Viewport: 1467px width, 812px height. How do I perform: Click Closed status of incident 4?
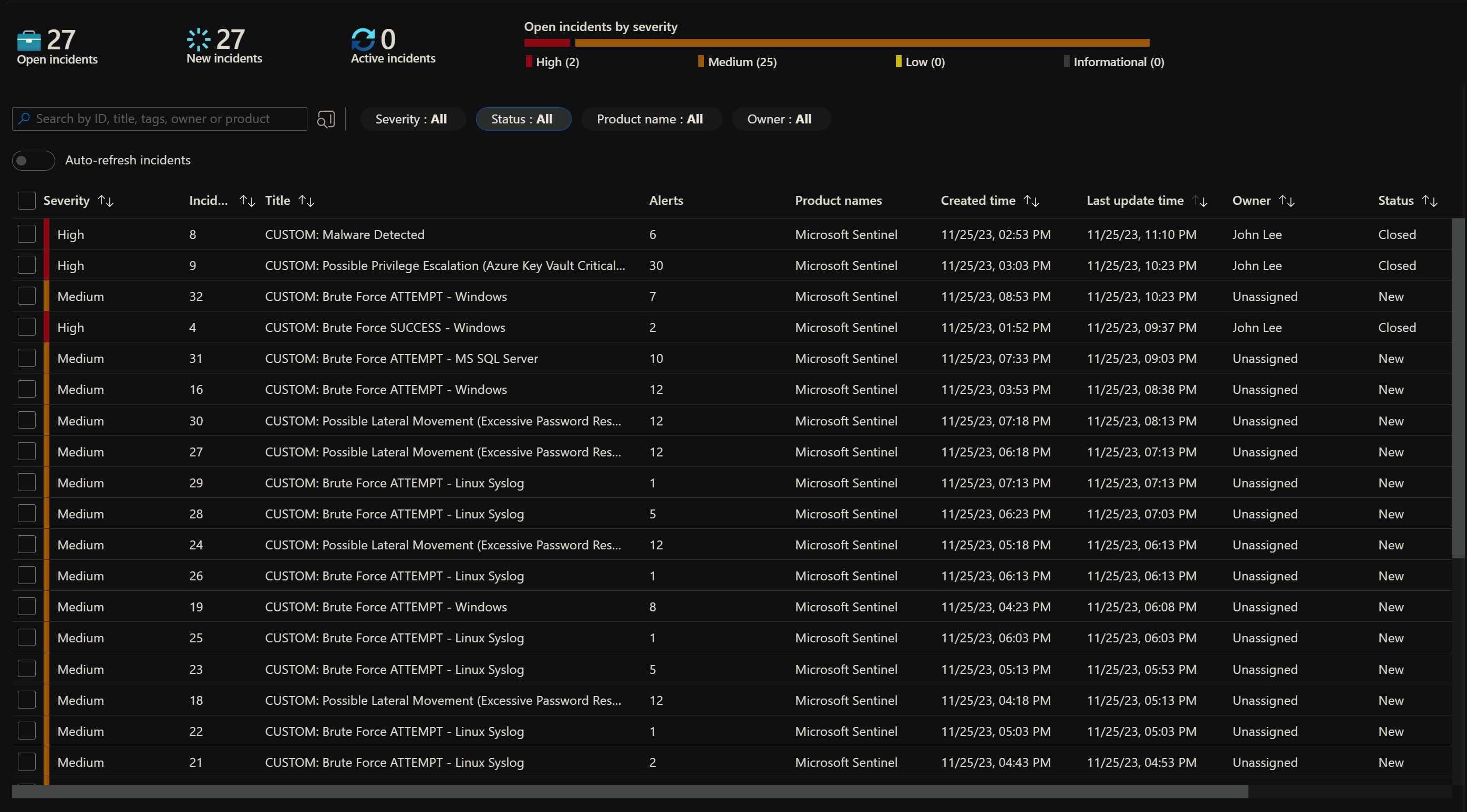[x=1397, y=327]
